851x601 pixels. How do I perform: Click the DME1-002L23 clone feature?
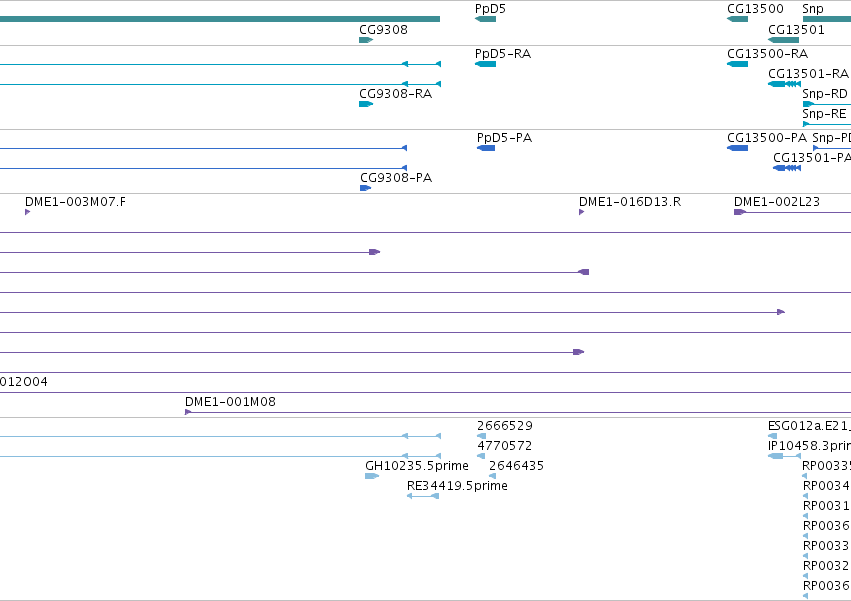792,212
